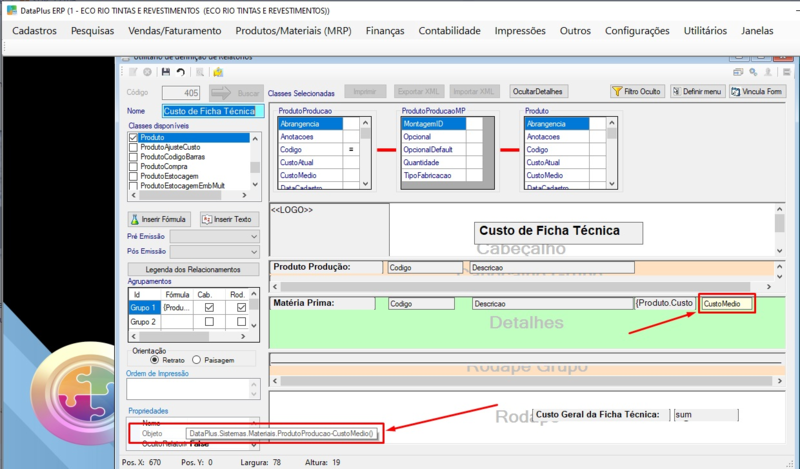Click down arrow of Agrupamentos grid scrollbar
Image resolution: width=800 pixels, height=469 pixels.
click(x=254, y=325)
